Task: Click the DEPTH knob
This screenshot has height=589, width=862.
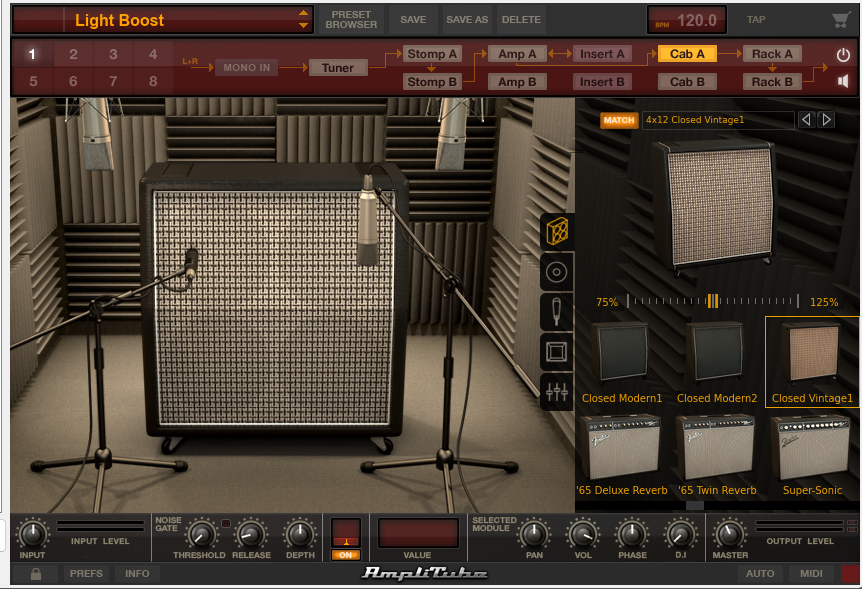Action: tap(300, 533)
